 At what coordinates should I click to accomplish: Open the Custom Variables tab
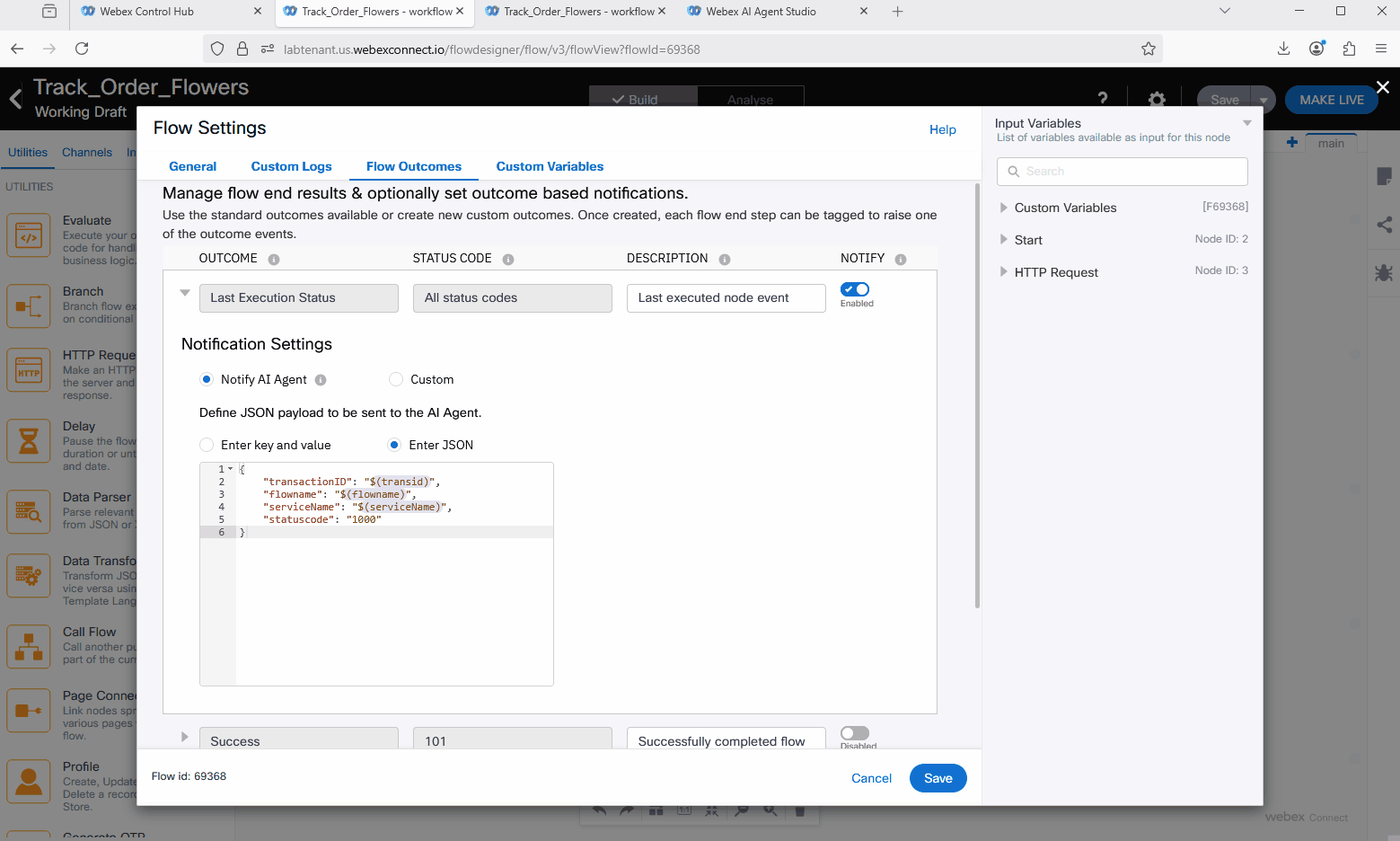pyautogui.click(x=550, y=167)
